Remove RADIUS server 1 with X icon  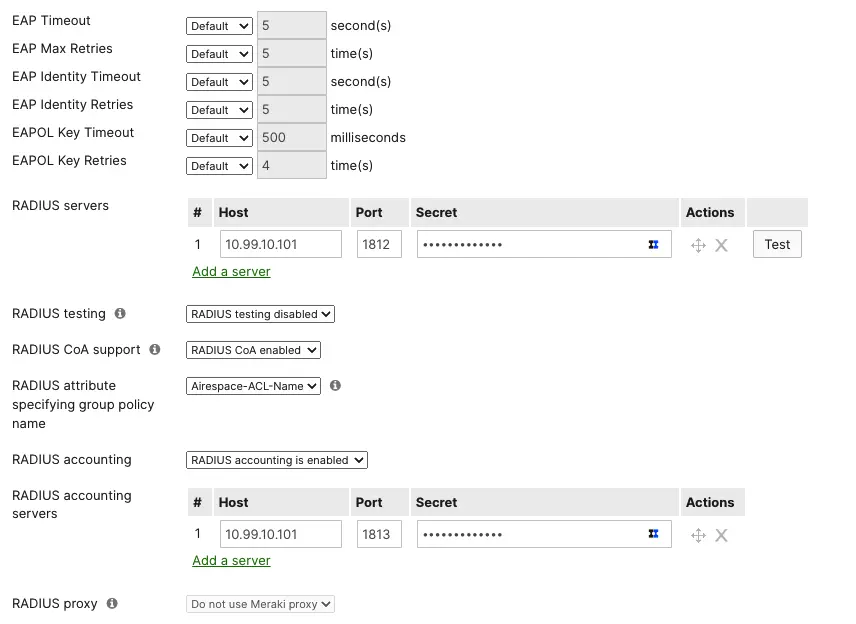coord(721,245)
